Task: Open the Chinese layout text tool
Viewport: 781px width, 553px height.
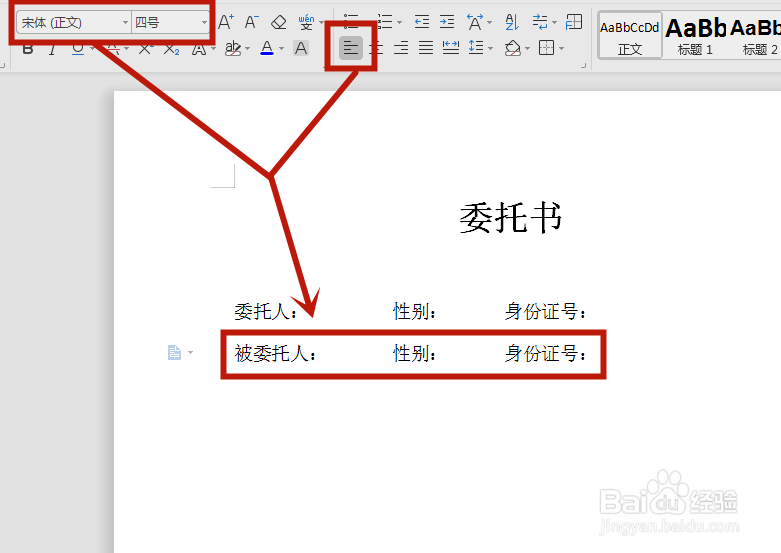Action: pos(475,22)
